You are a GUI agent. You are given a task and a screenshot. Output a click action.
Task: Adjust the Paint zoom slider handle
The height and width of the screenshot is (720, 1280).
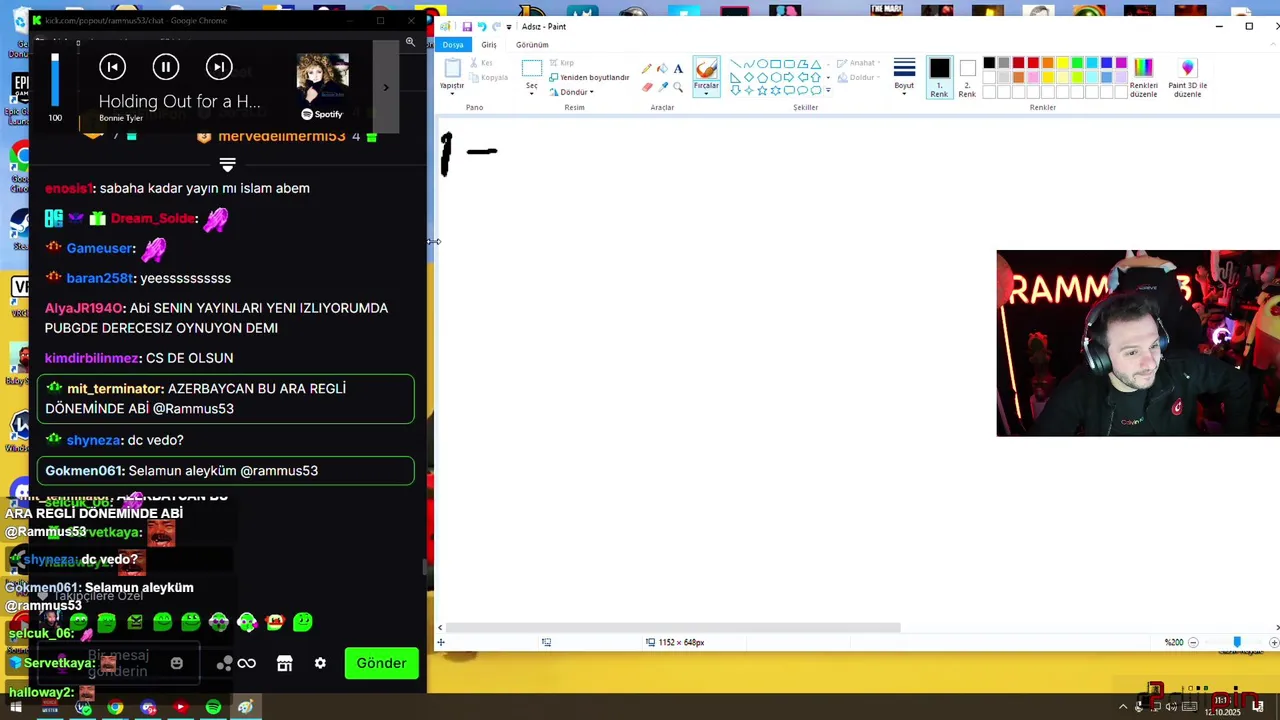[x=1237, y=642]
